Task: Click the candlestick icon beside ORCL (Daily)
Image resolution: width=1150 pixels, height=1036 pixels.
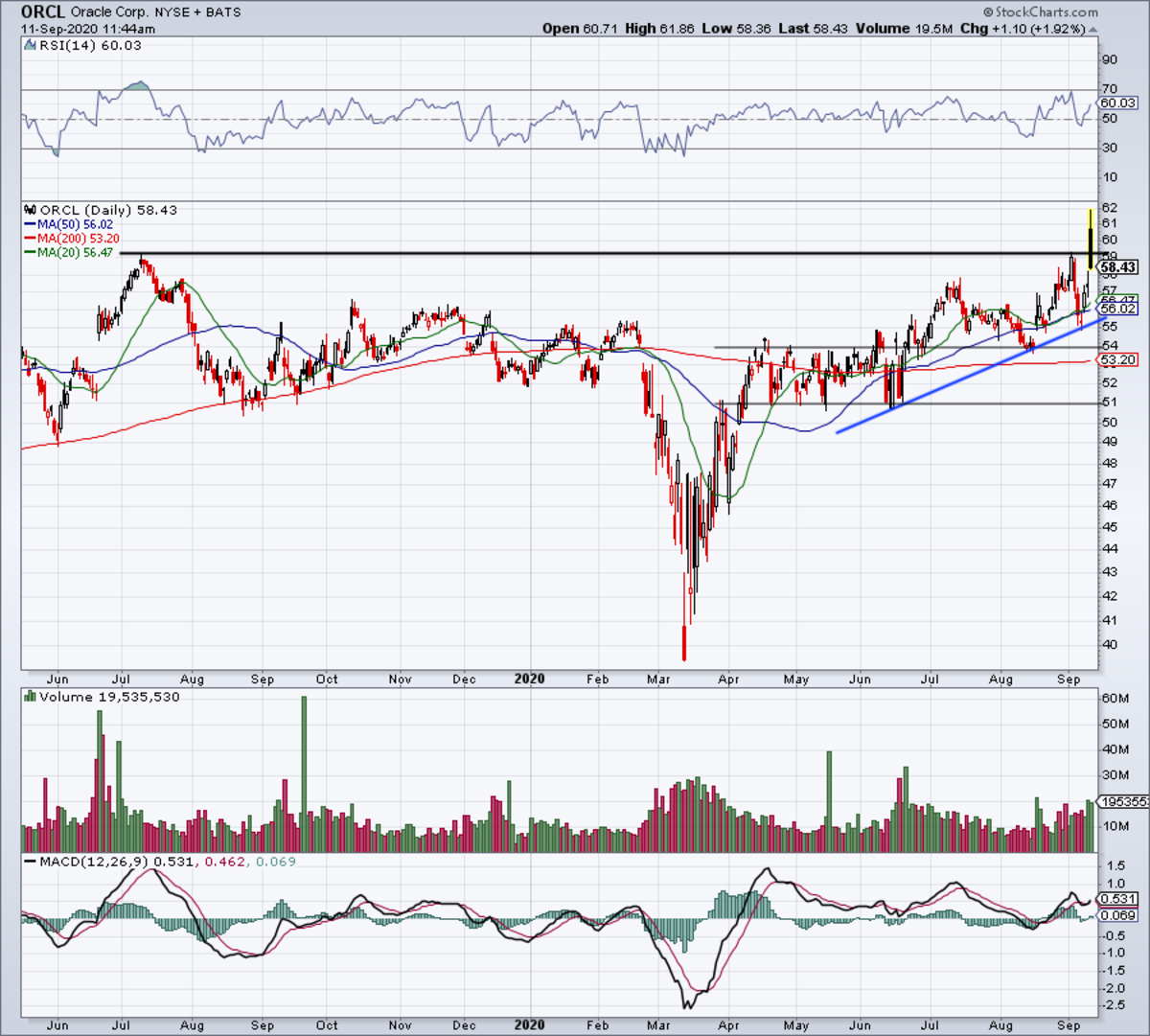Action: (30, 210)
